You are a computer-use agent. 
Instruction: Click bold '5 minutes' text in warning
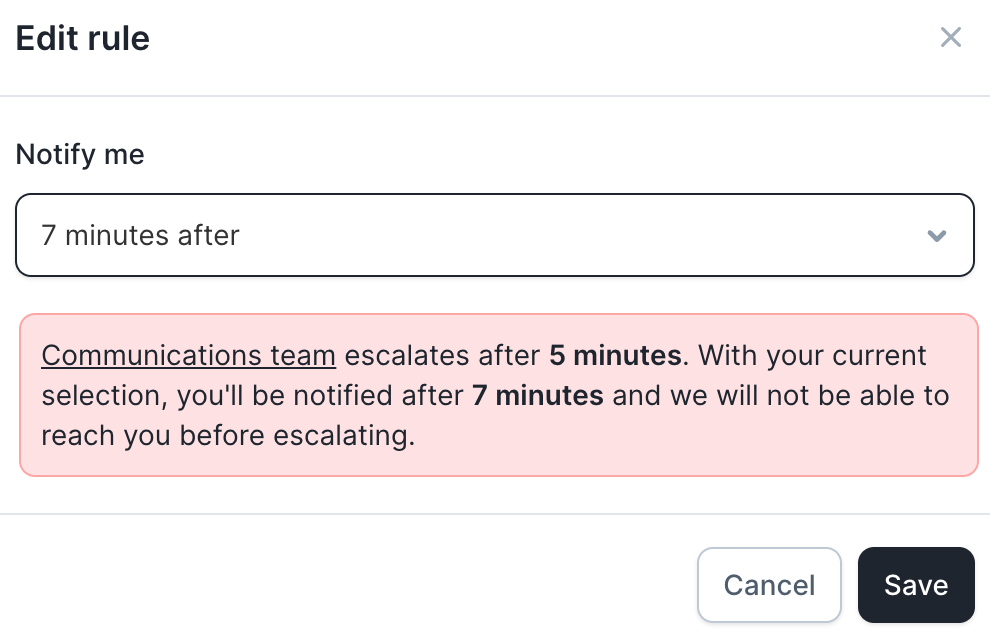tap(616, 355)
